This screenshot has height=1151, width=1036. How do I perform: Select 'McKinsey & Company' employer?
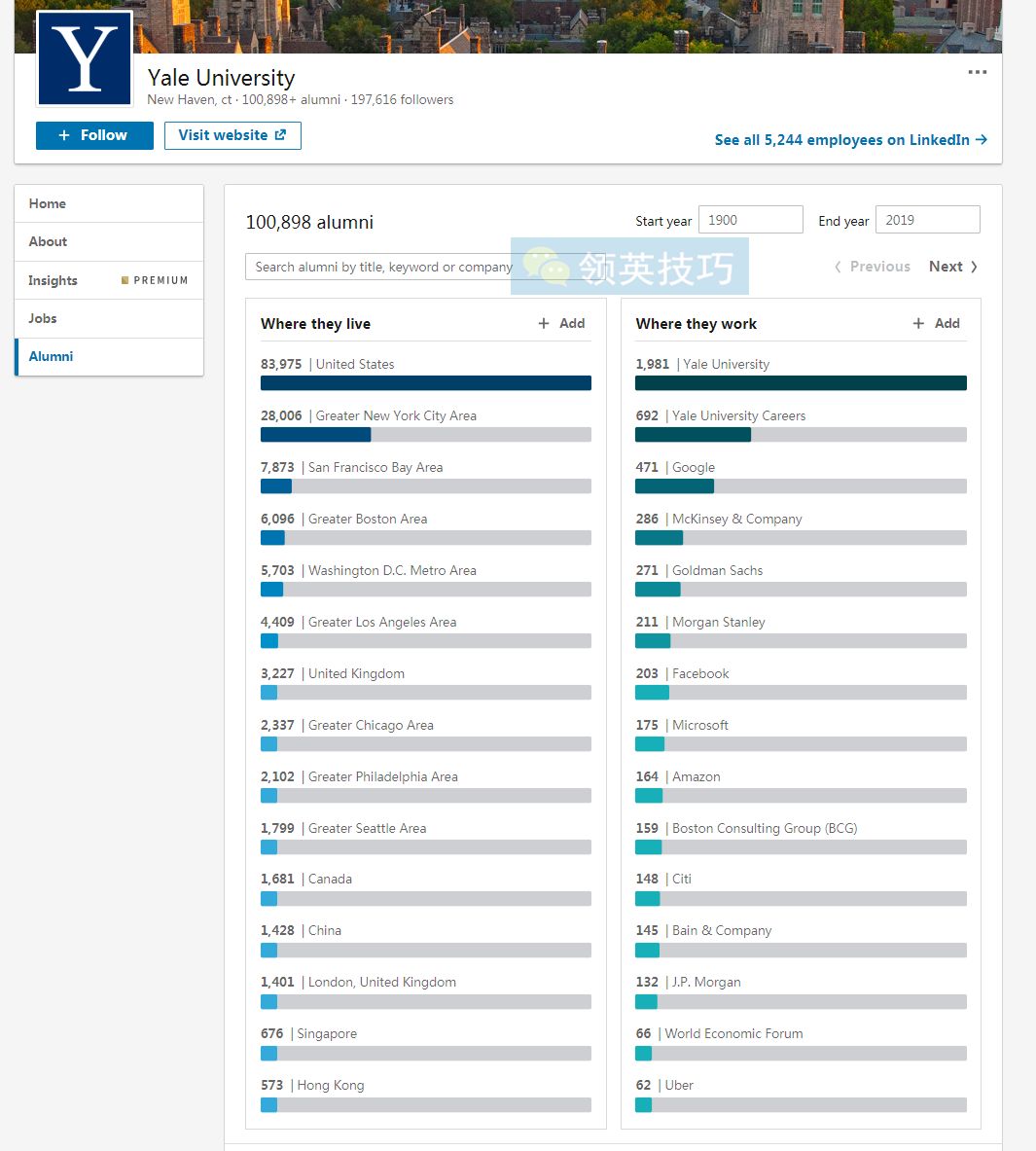801,527
